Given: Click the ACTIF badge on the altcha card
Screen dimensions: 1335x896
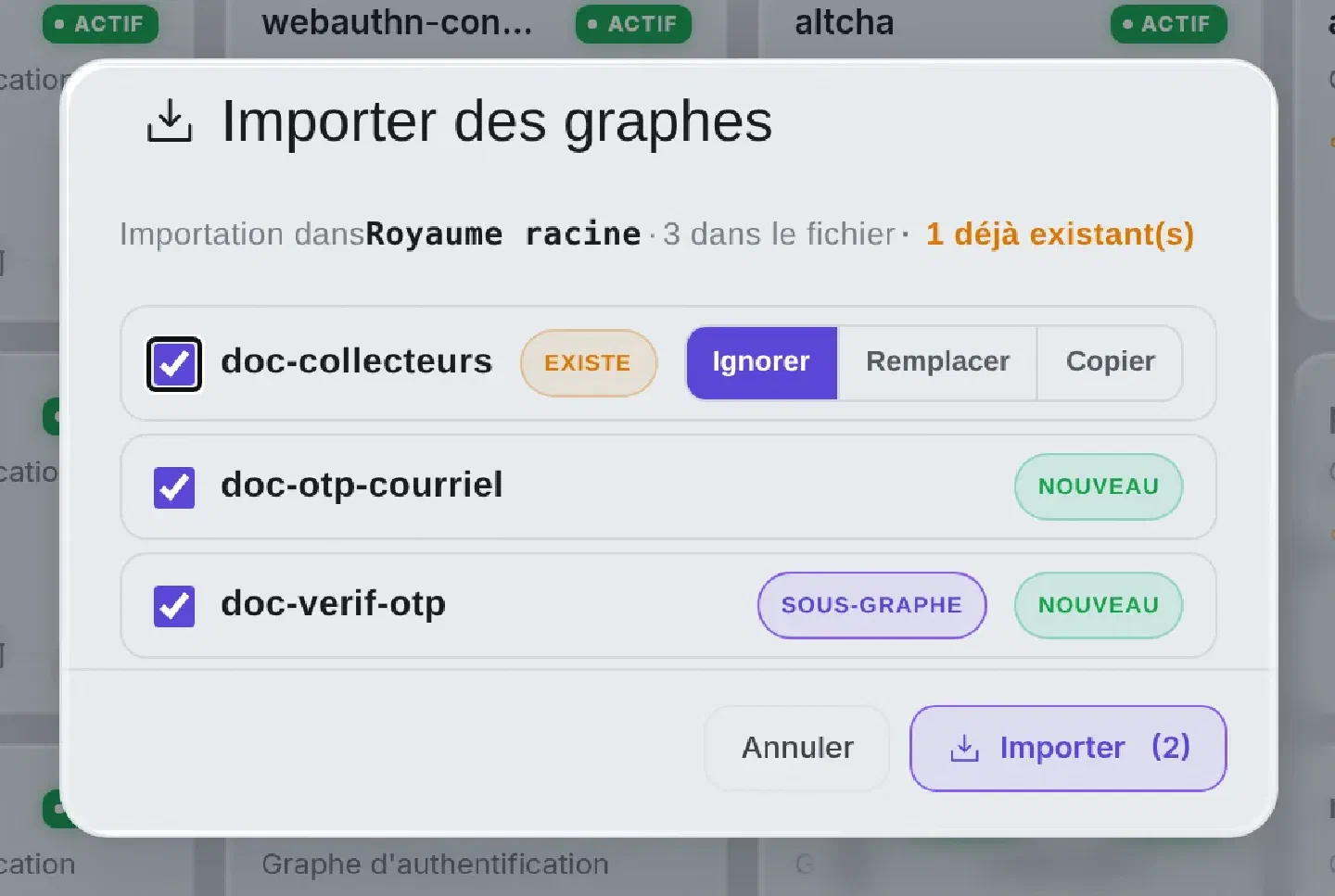Looking at the screenshot, I should 1168,24.
